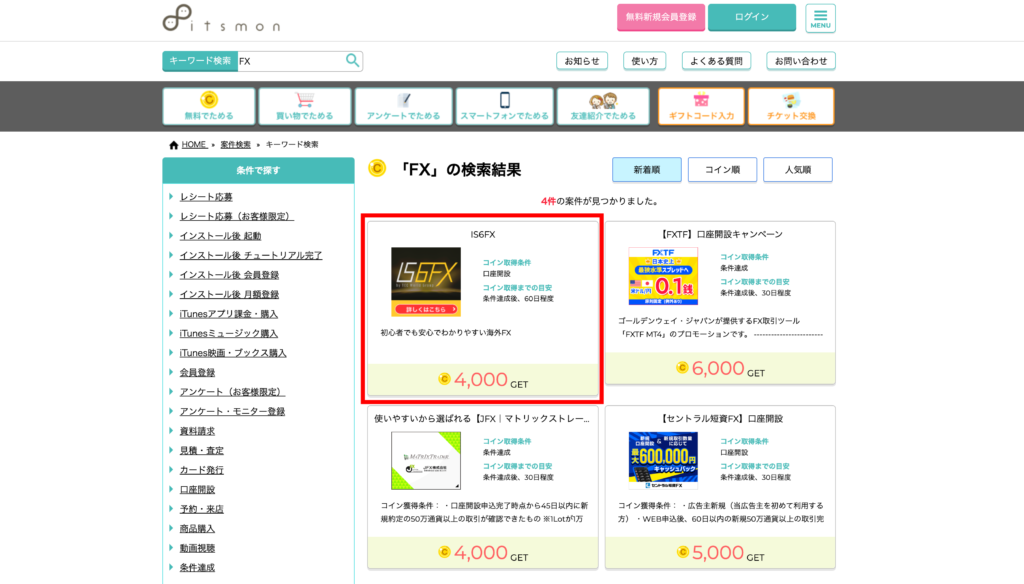Image resolution: width=1024 pixels, height=584 pixels.
Task: Filter by 見積・査定
Action: tap(201, 451)
